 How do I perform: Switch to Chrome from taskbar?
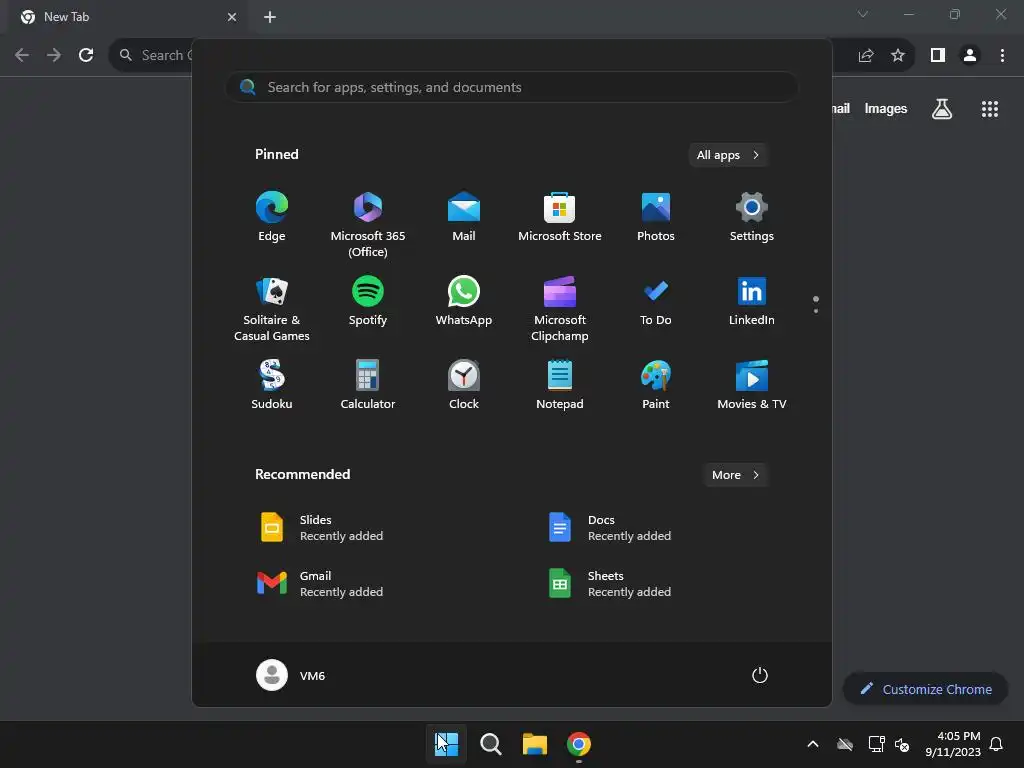(x=579, y=744)
